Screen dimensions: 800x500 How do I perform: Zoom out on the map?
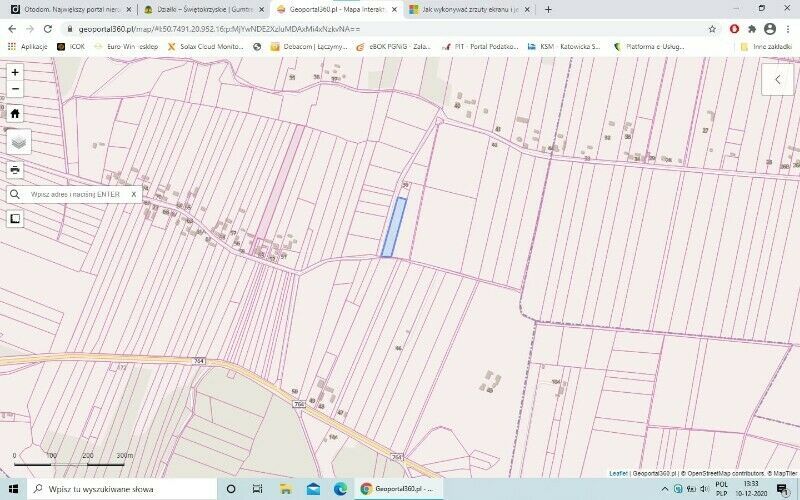coord(15,89)
